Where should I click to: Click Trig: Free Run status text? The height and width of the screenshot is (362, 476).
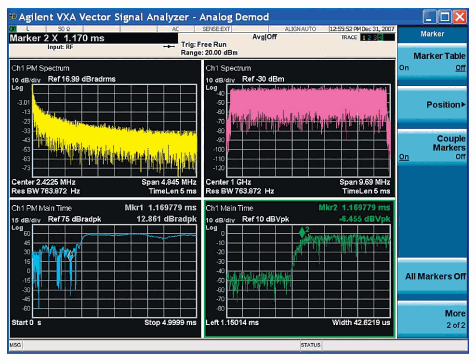(x=204, y=44)
